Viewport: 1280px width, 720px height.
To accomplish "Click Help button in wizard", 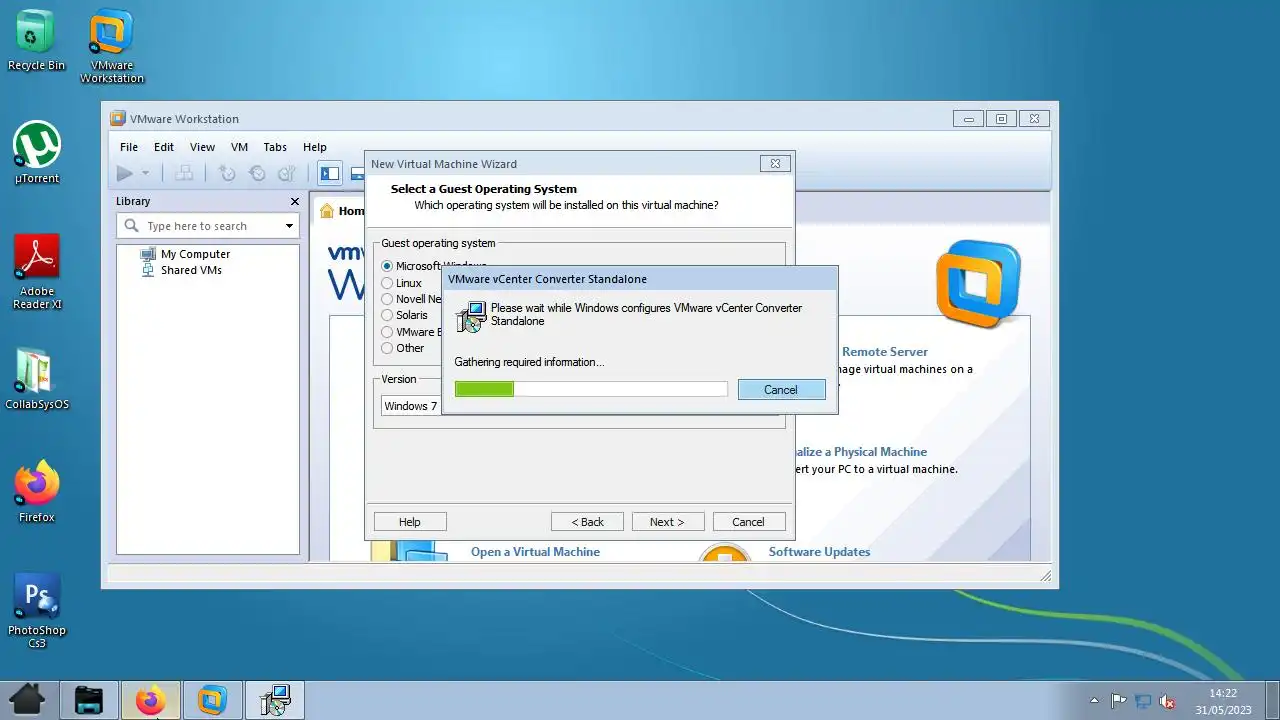I will (410, 522).
